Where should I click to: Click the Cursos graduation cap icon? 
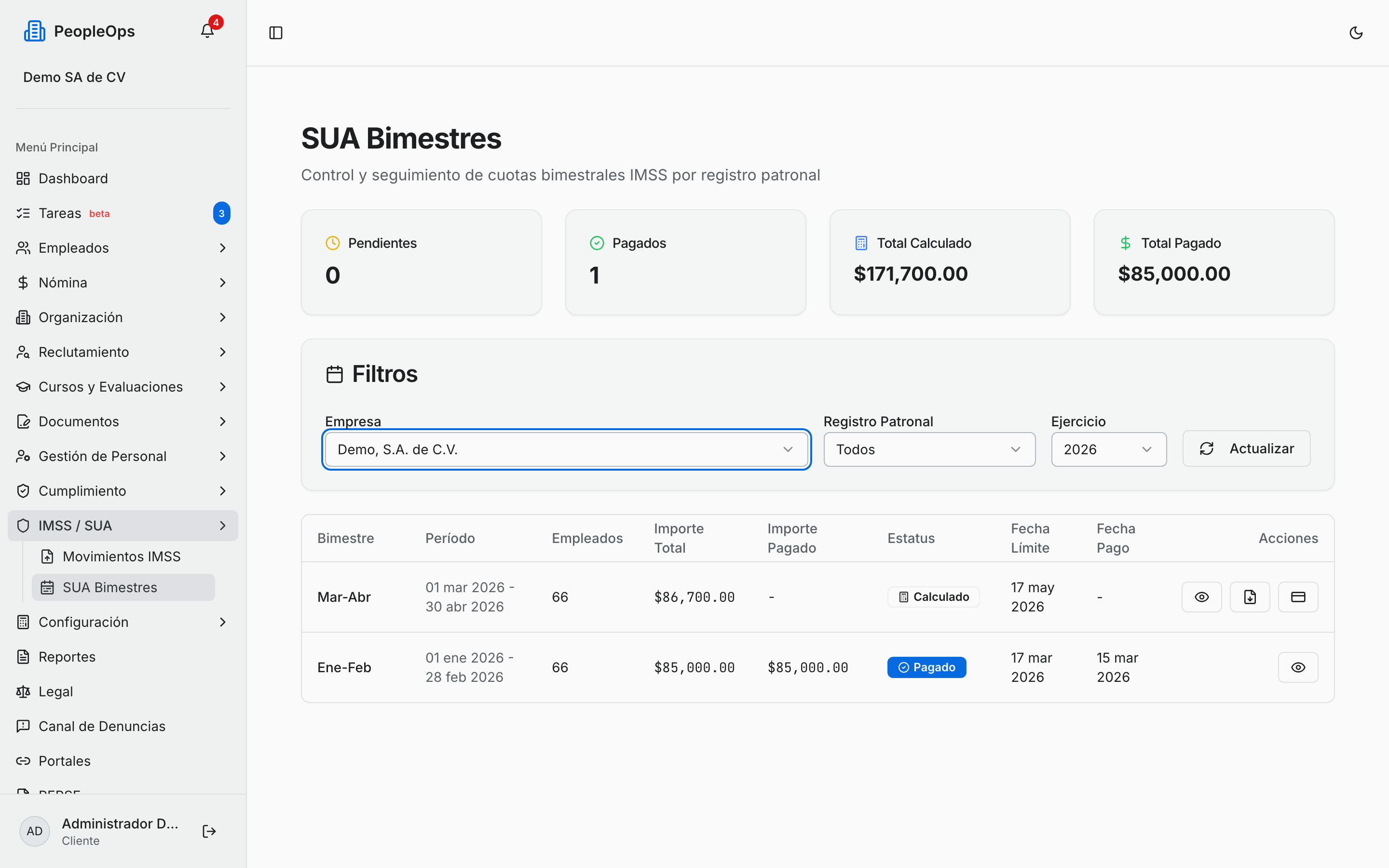pyautogui.click(x=23, y=387)
